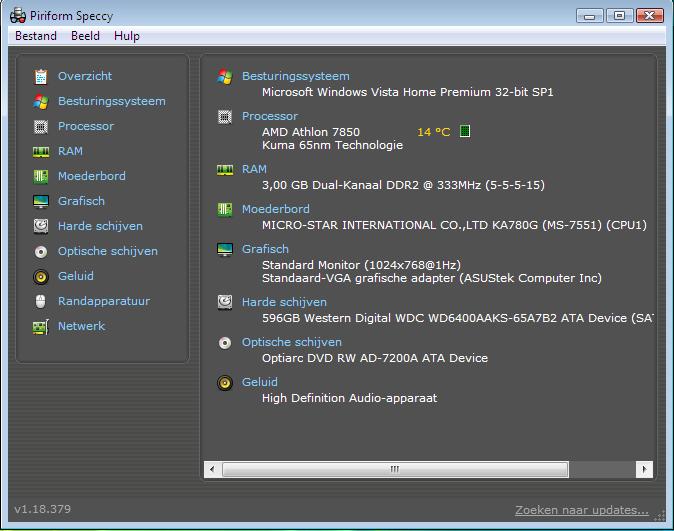Click the horizontal scrollbar thumb
The image size is (674, 531).
[x=395, y=469]
